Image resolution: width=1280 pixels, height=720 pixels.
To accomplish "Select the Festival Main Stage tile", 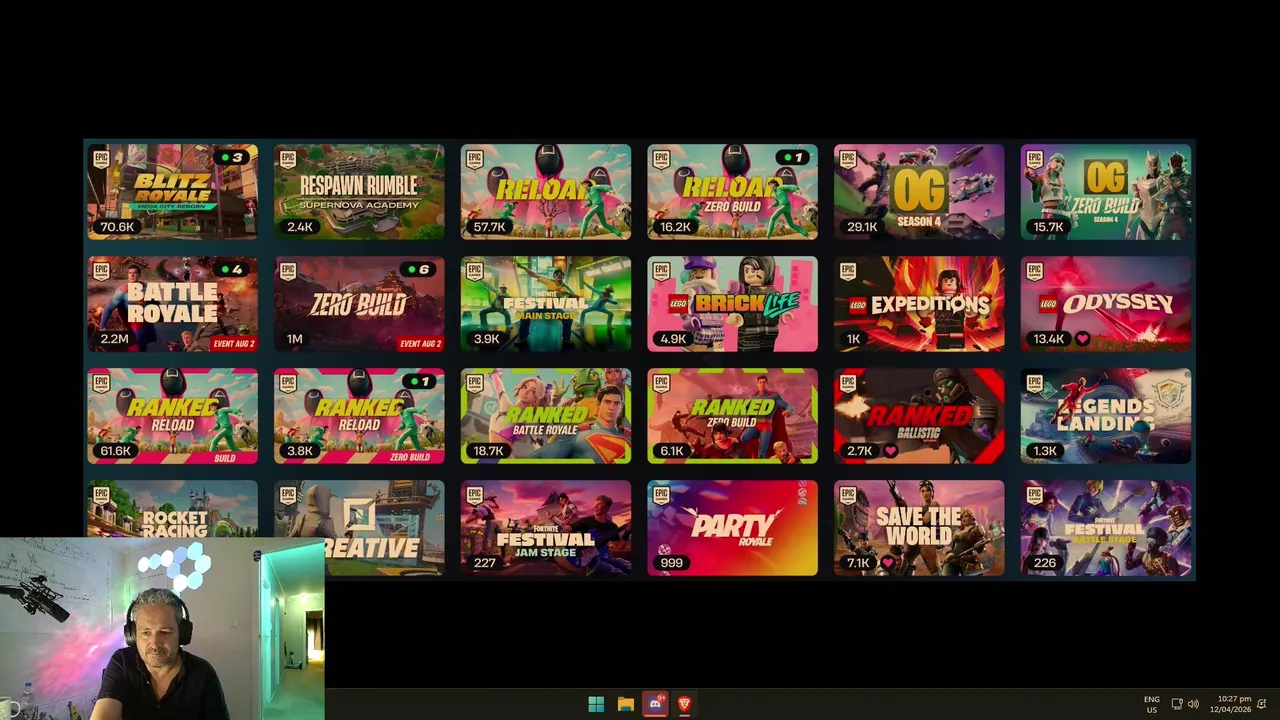I will click(x=546, y=304).
